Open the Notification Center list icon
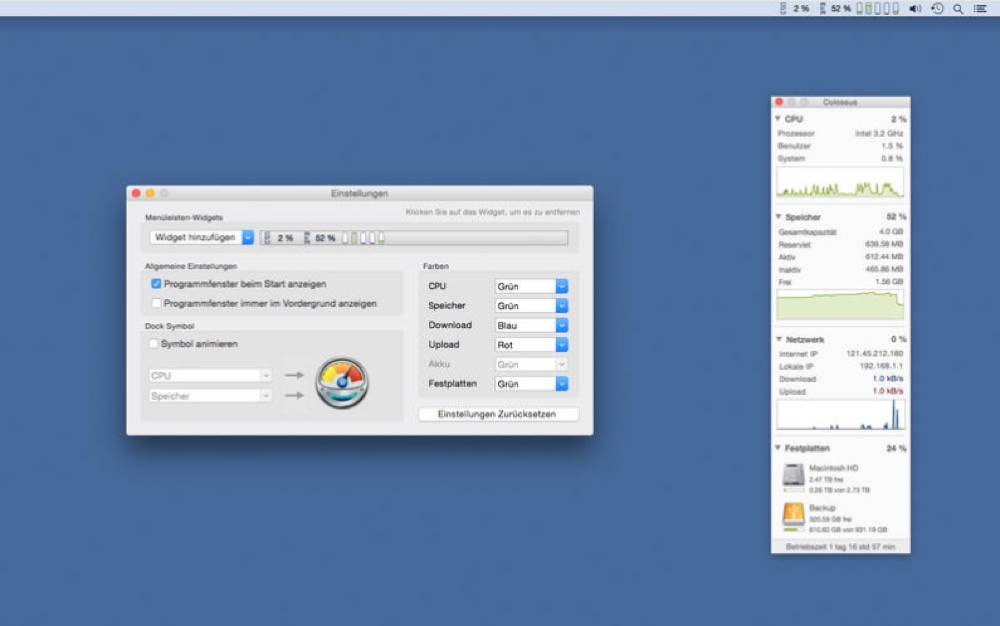1000x626 pixels. click(x=980, y=8)
